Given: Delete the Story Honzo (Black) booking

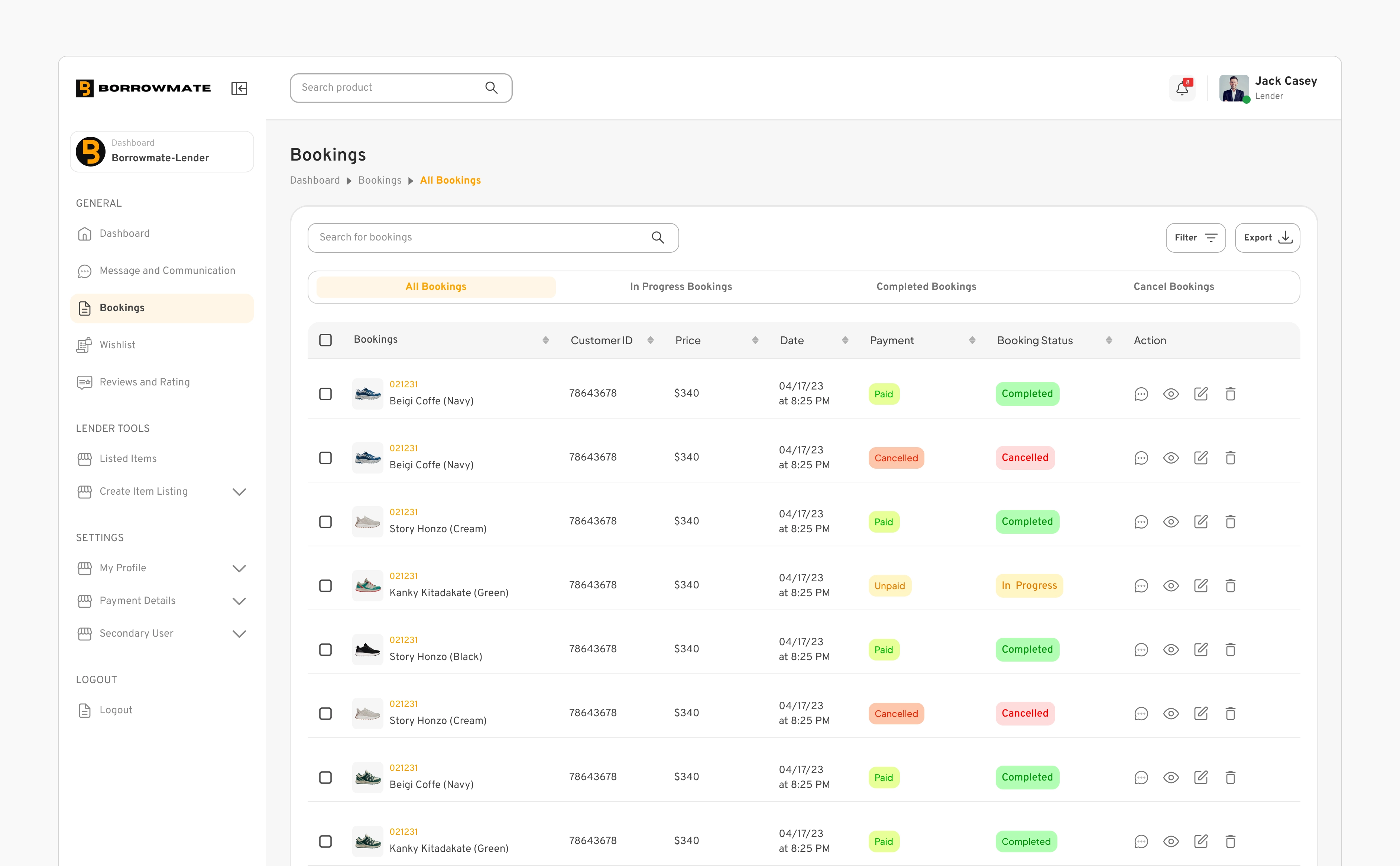Looking at the screenshot, I should point(1231,650).
